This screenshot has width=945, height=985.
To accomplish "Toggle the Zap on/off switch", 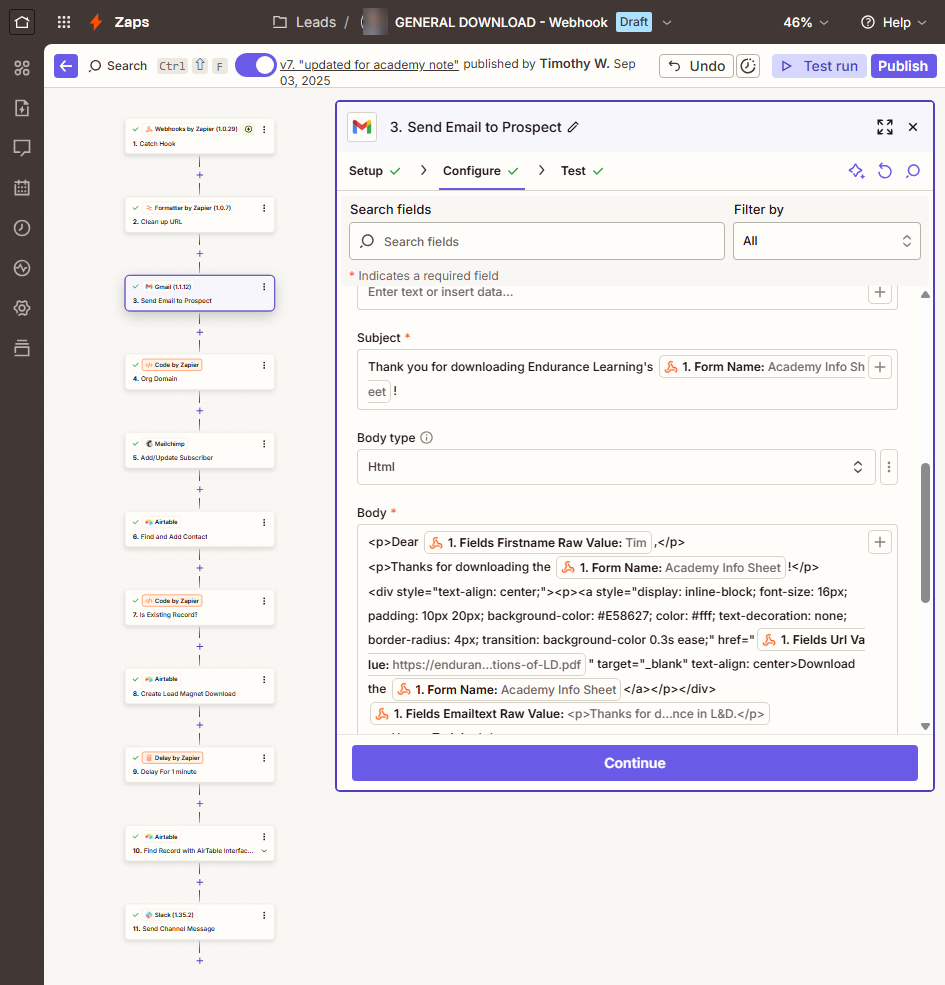I will [x=255, y=65].
